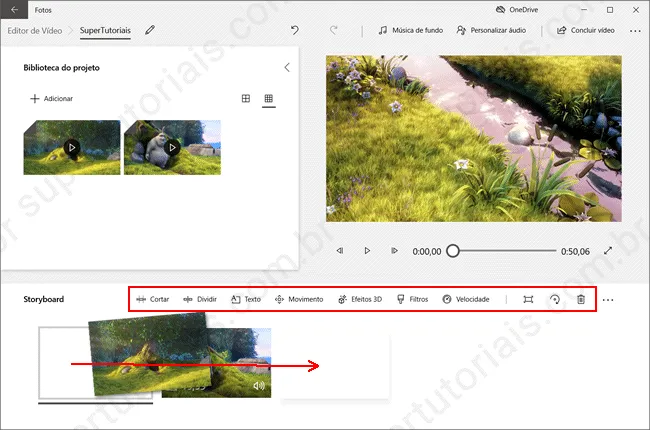Viewport: 650px width, 430px height.
Task: Choose the Dividir split tool
Action: point(200,299)
